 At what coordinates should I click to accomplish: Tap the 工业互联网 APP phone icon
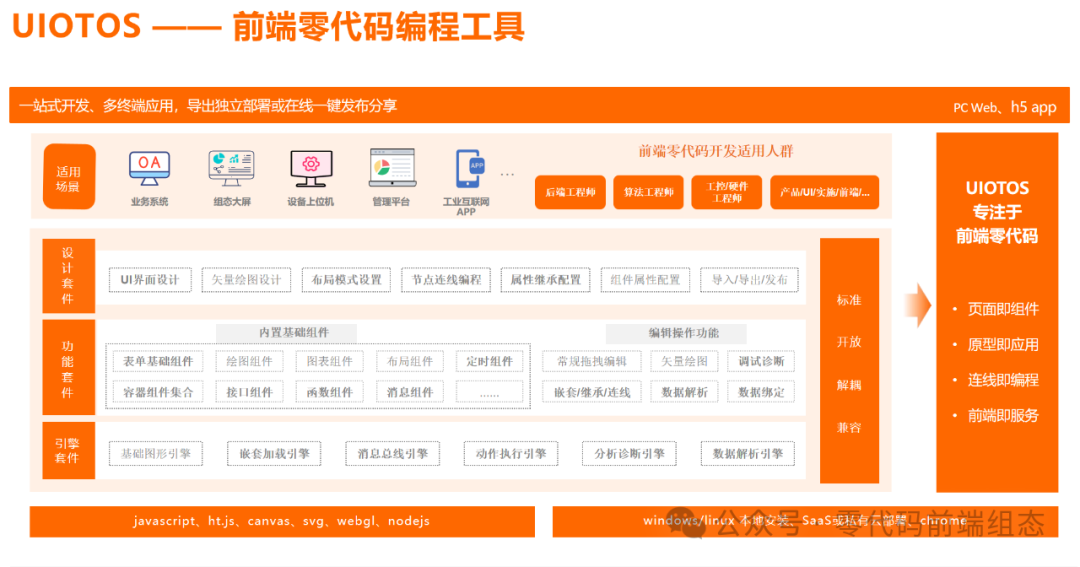[469, 169]
